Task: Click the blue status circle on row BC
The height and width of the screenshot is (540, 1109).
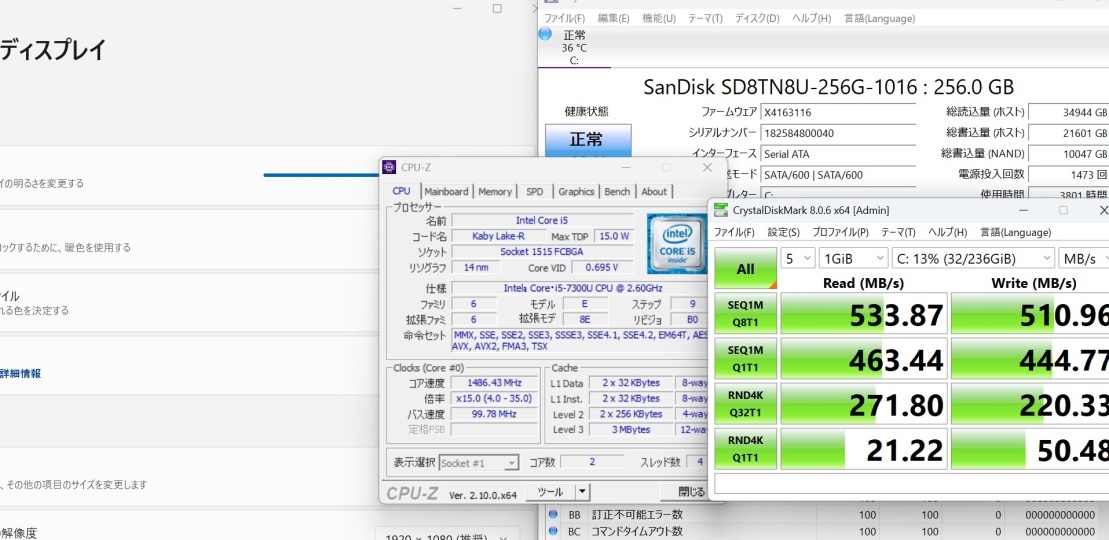Action: [552, 531]
